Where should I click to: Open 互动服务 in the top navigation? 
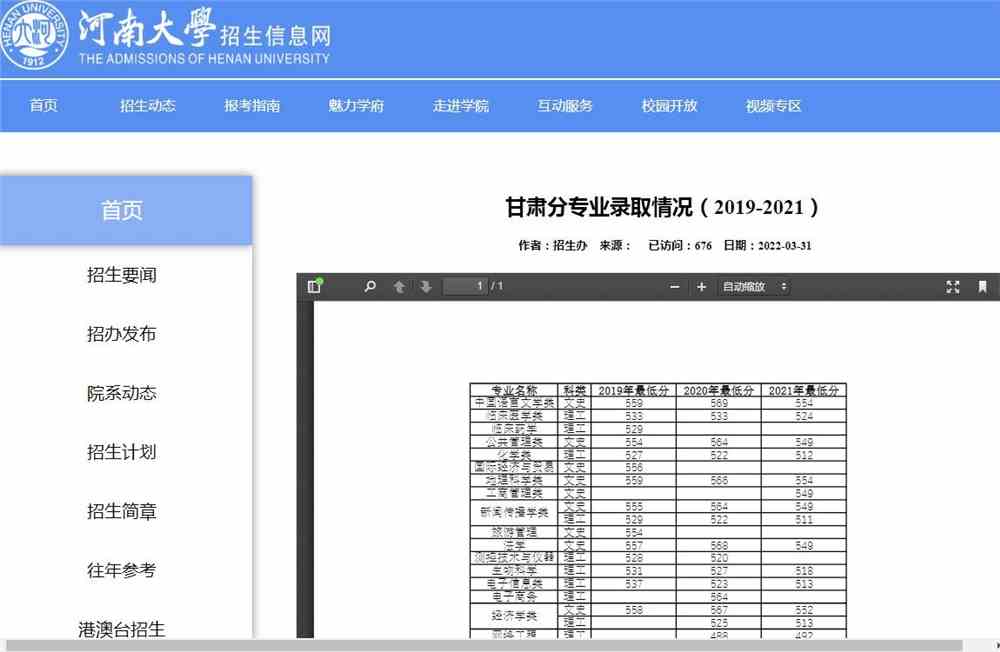[565, 106]
